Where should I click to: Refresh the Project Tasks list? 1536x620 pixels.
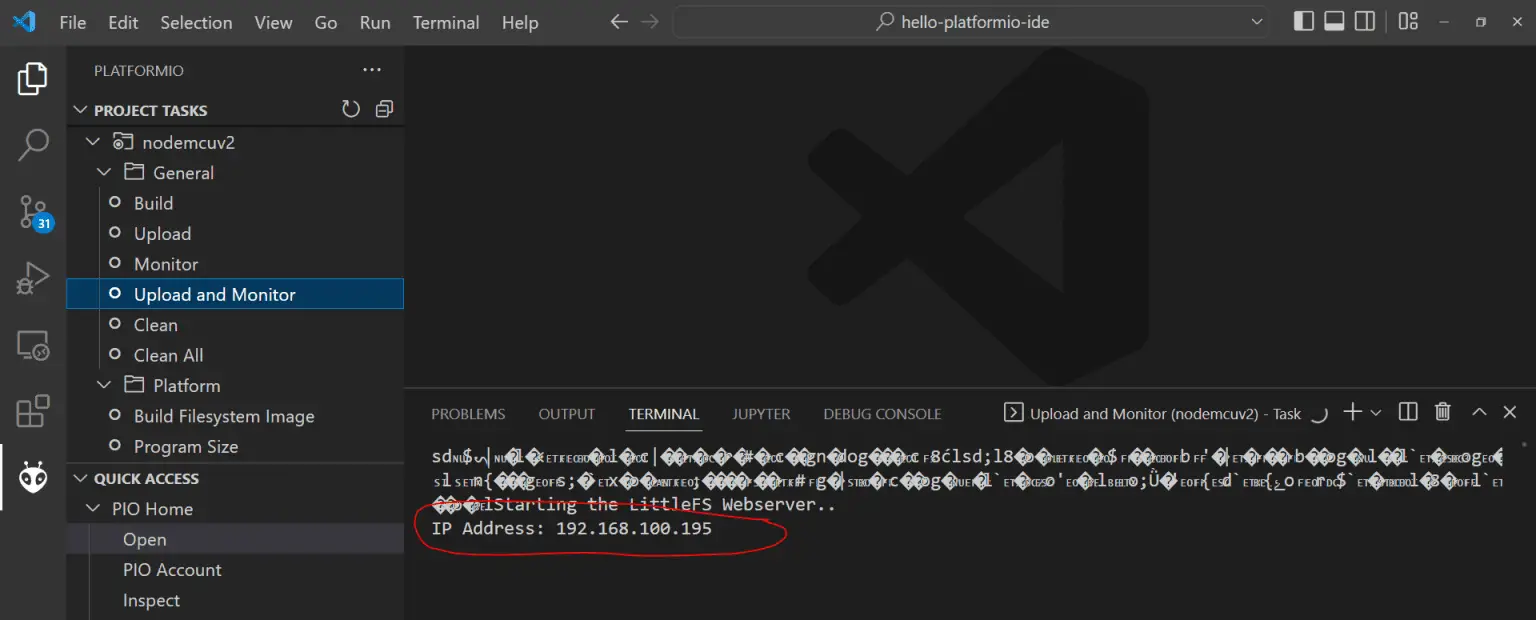pos(351,110)
